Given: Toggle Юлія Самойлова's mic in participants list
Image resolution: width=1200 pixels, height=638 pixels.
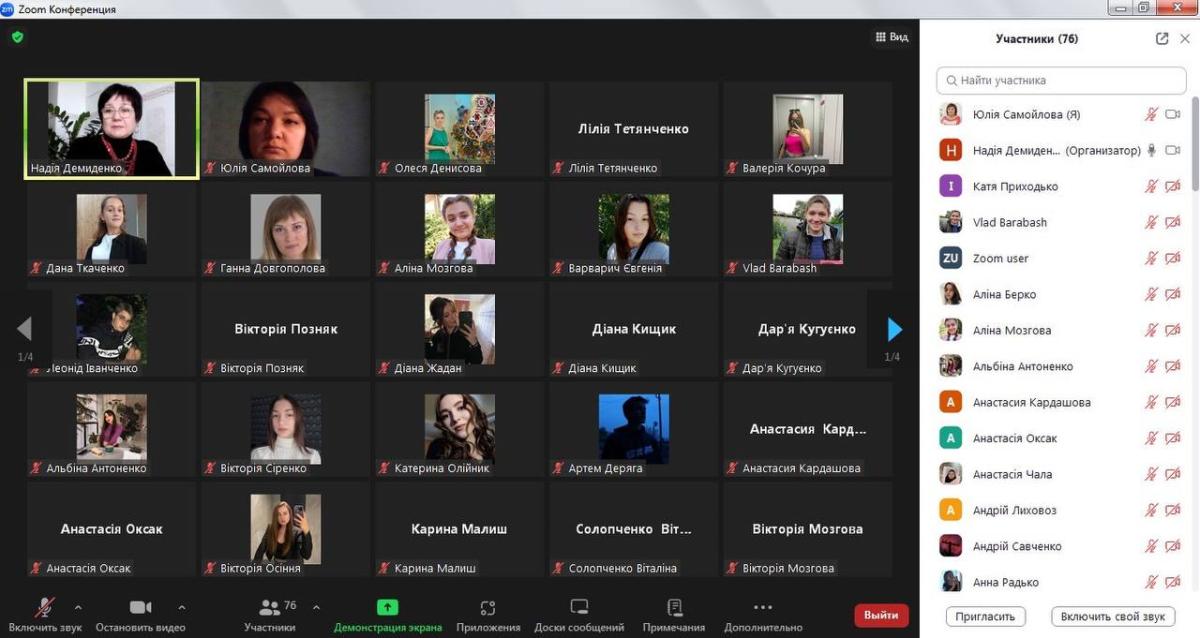Looking at the screenshot, I should [1151, 115].
